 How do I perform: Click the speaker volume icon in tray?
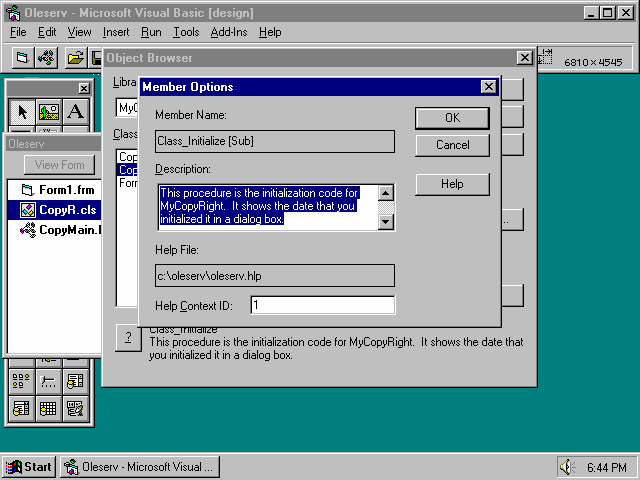point(568,467)
